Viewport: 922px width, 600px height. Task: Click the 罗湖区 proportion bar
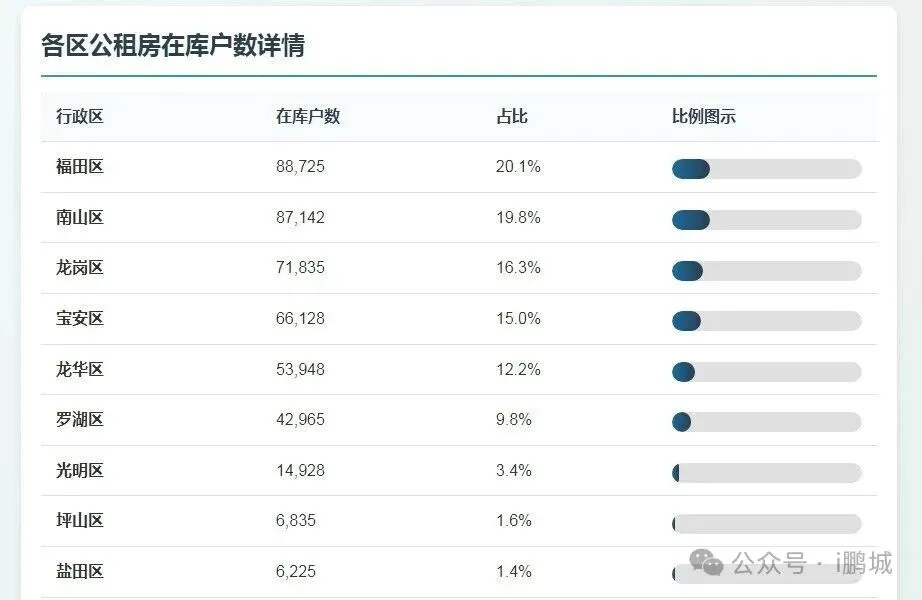tap(767, 422)
